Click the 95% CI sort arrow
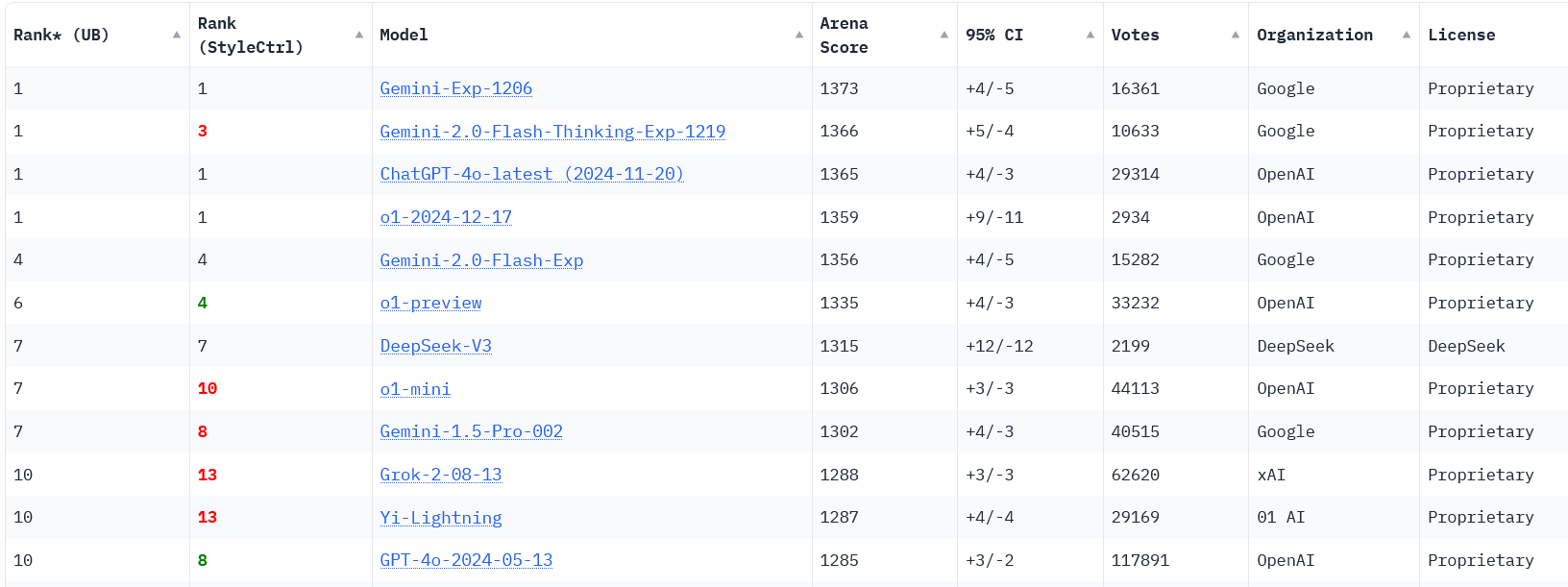1568x587 pixels. coord(1090,35)
